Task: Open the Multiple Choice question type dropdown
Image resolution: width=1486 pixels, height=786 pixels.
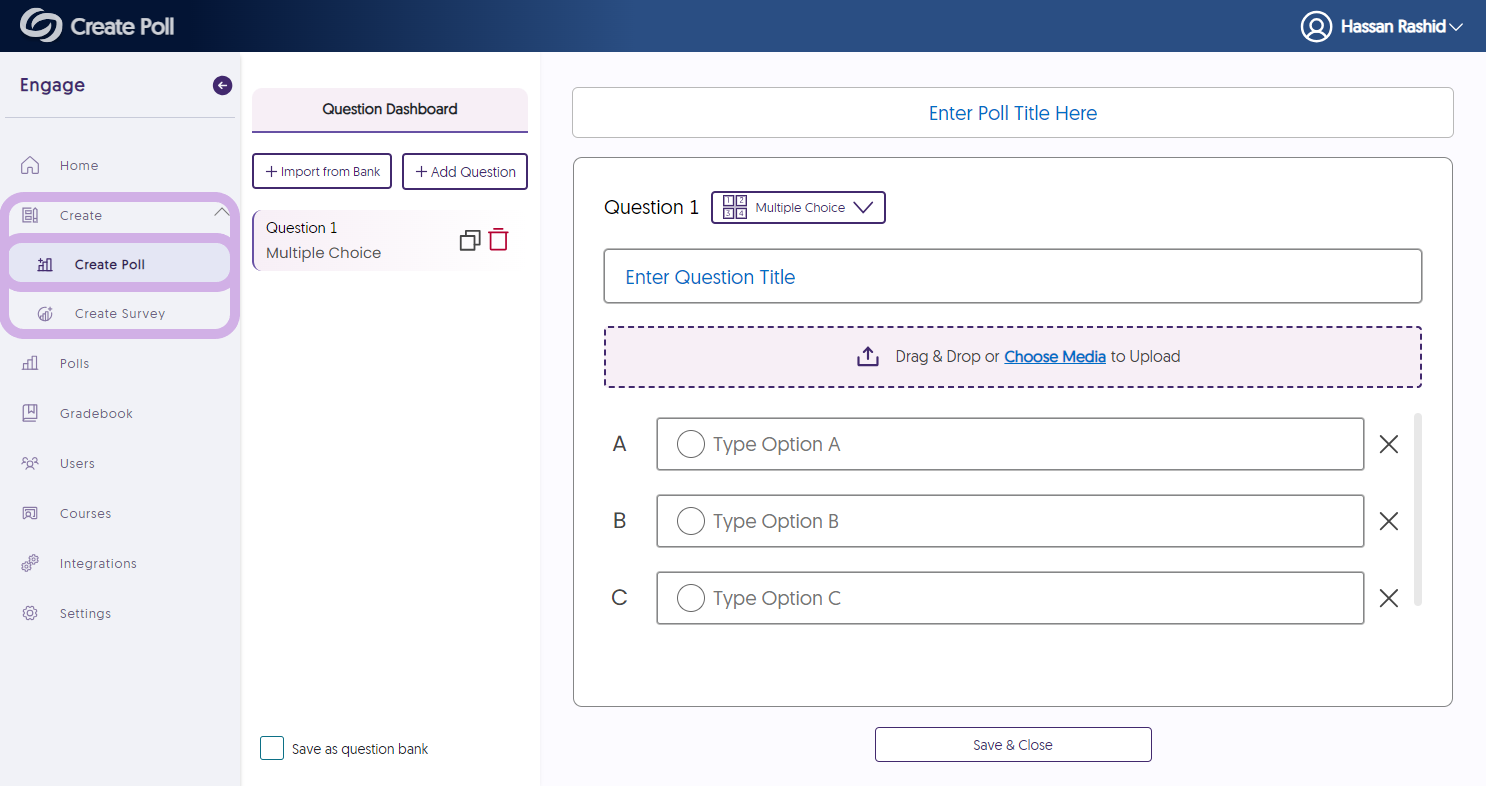Action: coord(798,207)
